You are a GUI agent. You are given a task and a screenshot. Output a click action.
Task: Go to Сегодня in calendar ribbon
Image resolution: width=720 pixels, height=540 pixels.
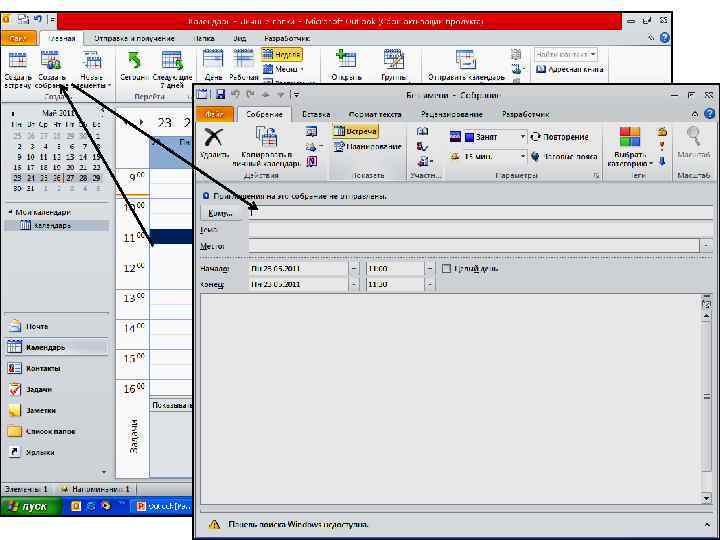[x=134, y=67]
